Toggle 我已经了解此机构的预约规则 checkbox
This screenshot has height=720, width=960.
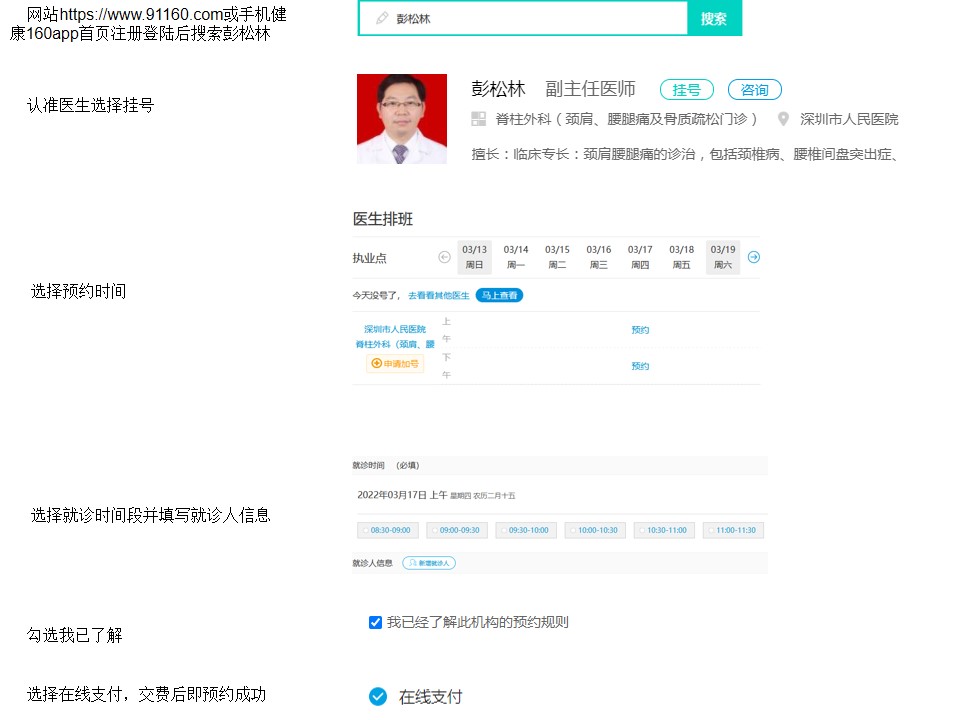tap(375, 622)
